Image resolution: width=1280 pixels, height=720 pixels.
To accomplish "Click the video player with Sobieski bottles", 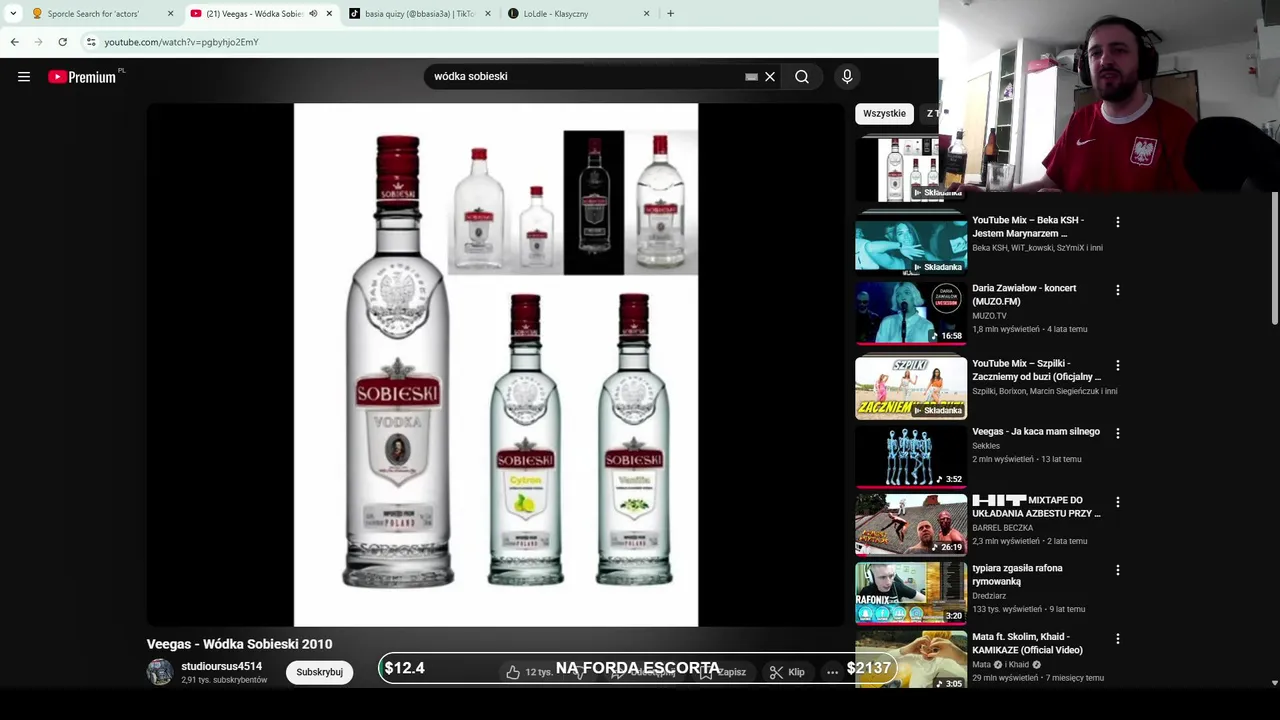I will [x=495, y=365].
